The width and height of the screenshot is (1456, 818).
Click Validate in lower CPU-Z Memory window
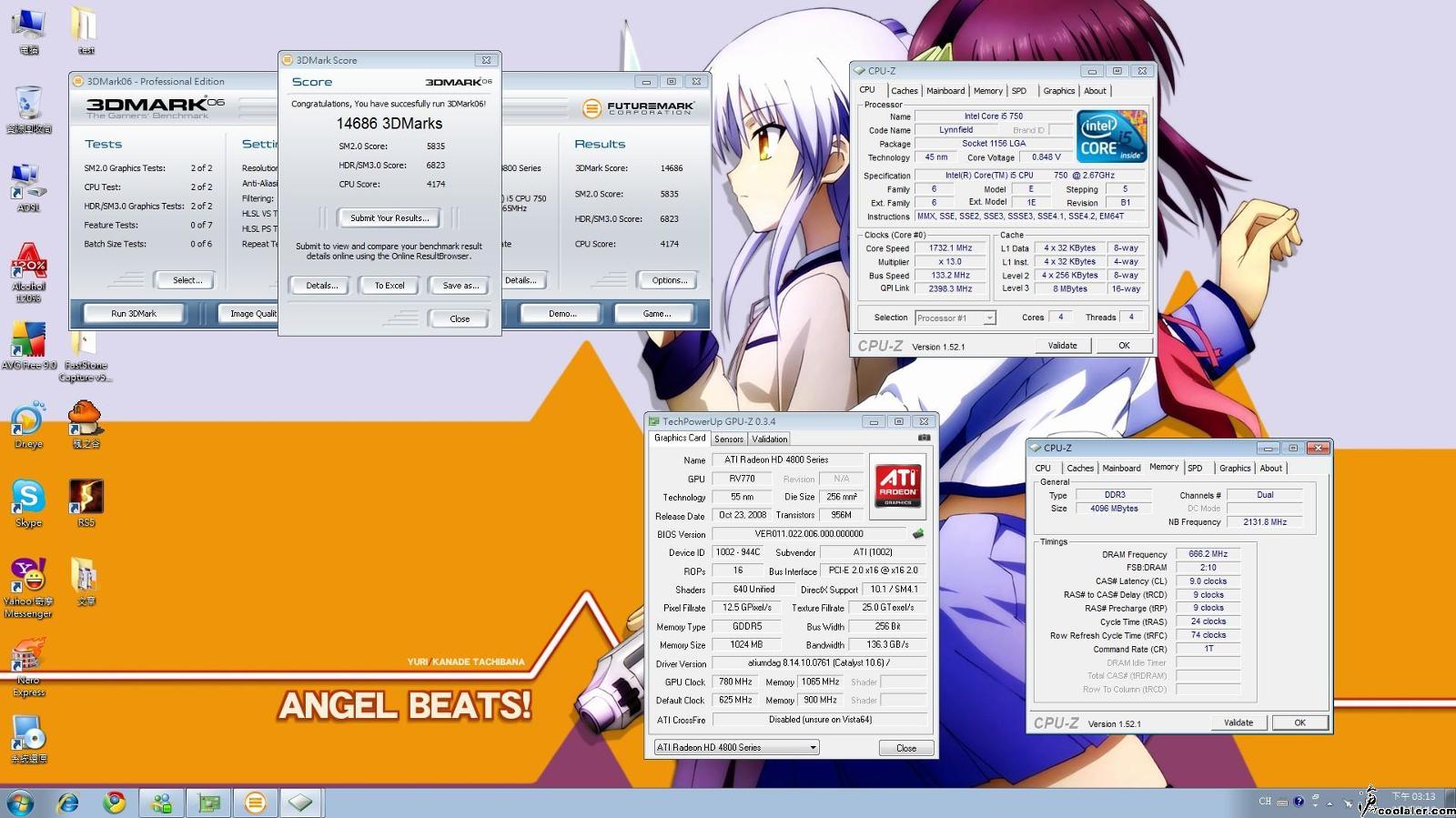[1238, 722]
